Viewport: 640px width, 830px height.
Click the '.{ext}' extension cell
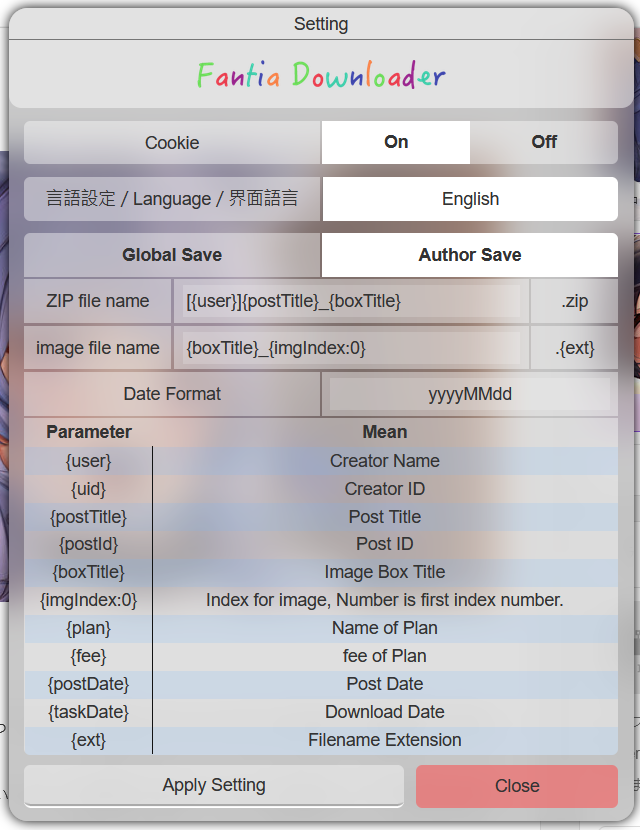click(x=574, y=348)
